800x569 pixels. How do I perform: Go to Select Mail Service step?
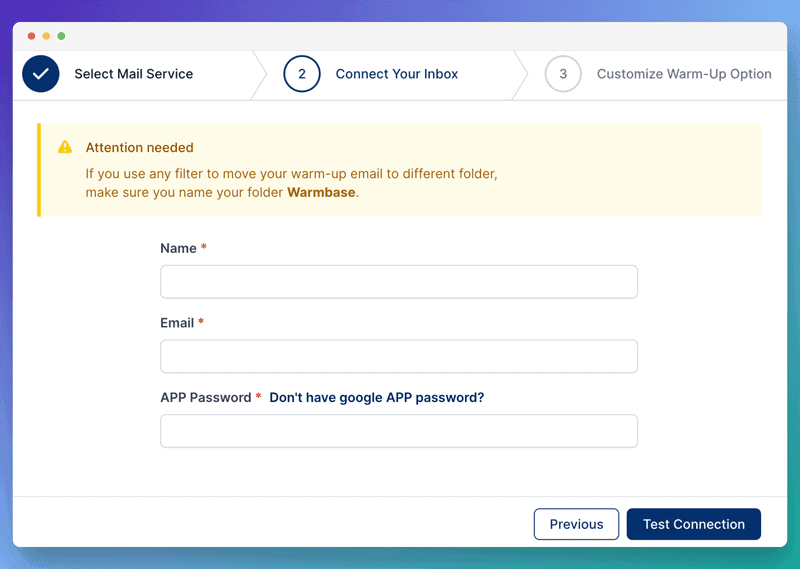pyautogui.click(x=134, y=74)
